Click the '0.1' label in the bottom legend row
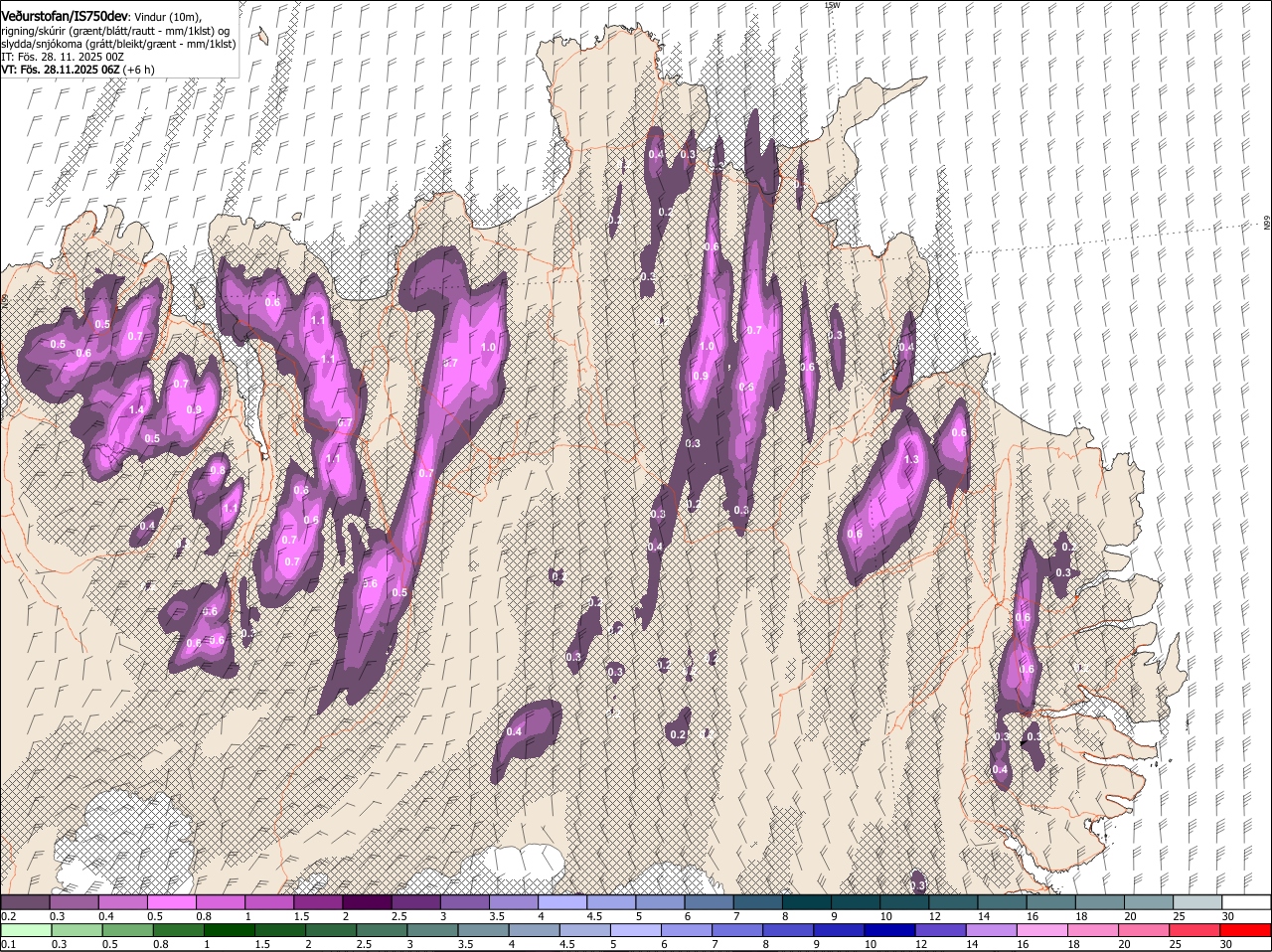This screenshot has height=952, width=1272. click(x=8, y=944)
